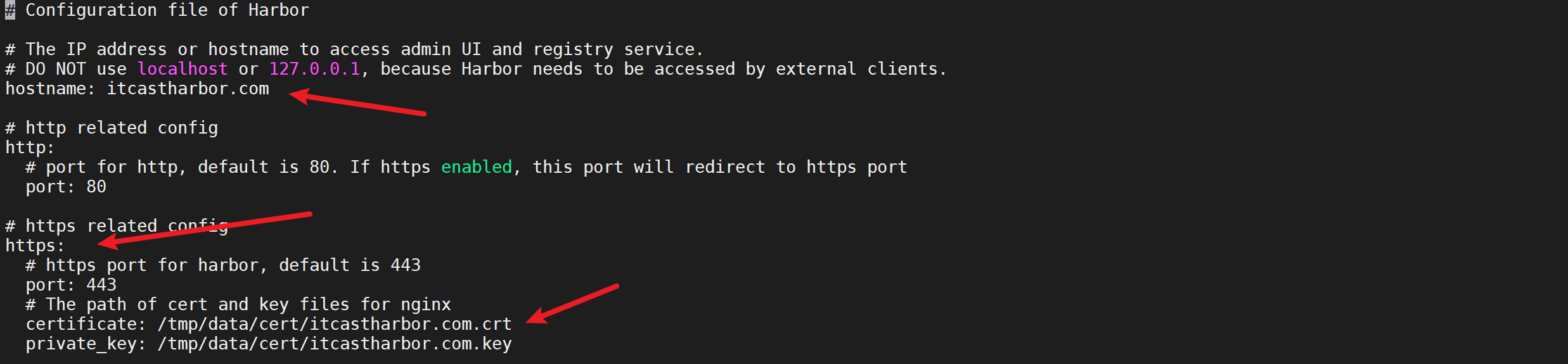The width and height of the screenshot is (1568, 364).
Task: Click the 'https port for harbor' comment line
Action: click(x=223, y=265)
